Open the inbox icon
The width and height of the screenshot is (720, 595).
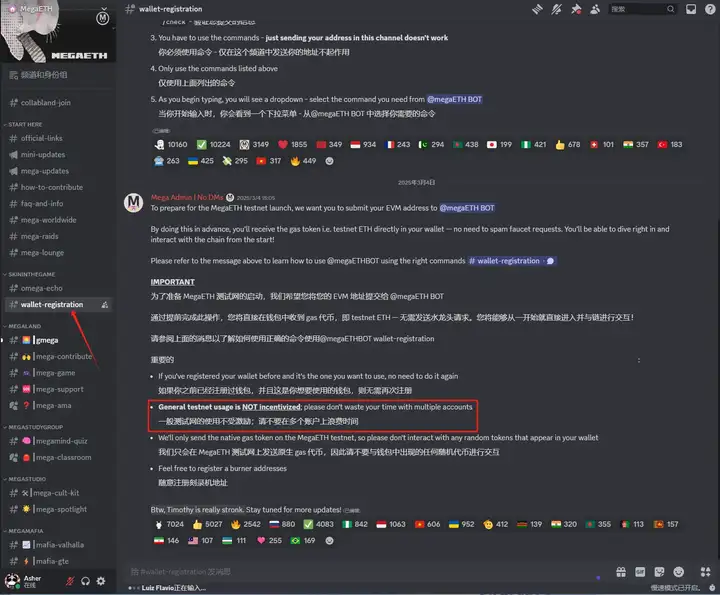click(691, 9)
